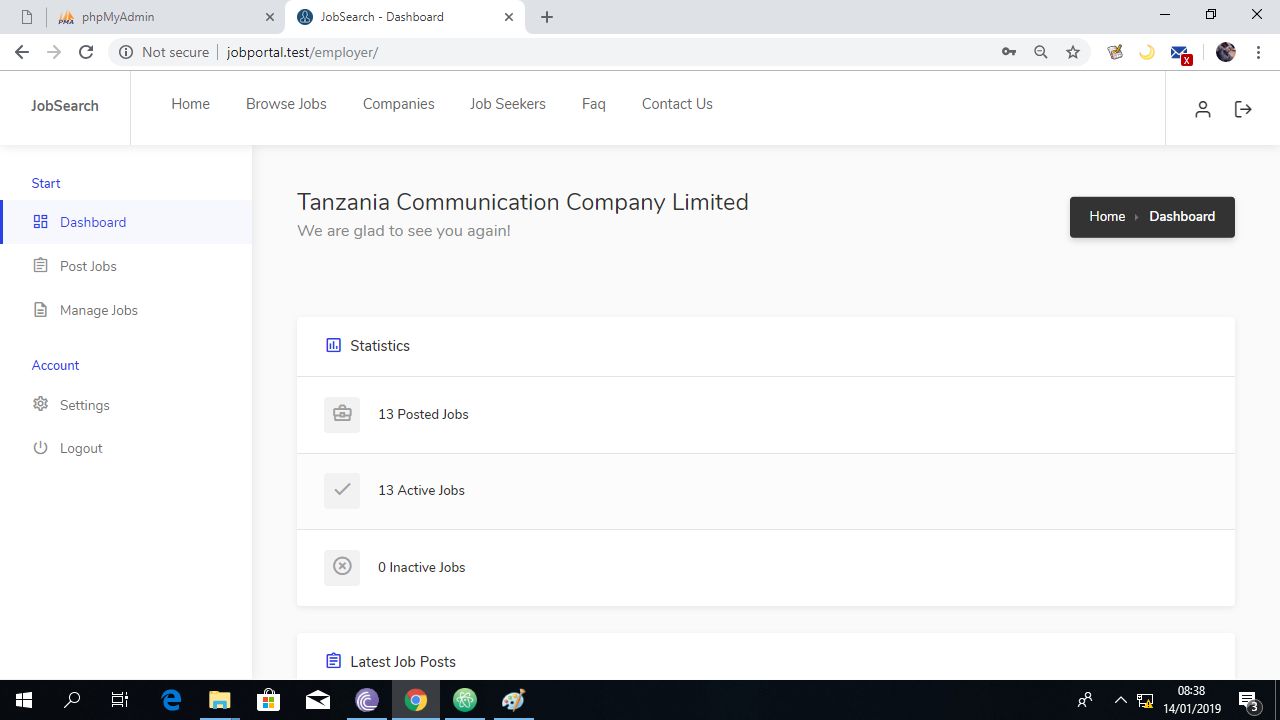This screenshot has width=1280, height=720.
Task: Open the browser zoom magnifier icon
Action: click(1041, 52)
